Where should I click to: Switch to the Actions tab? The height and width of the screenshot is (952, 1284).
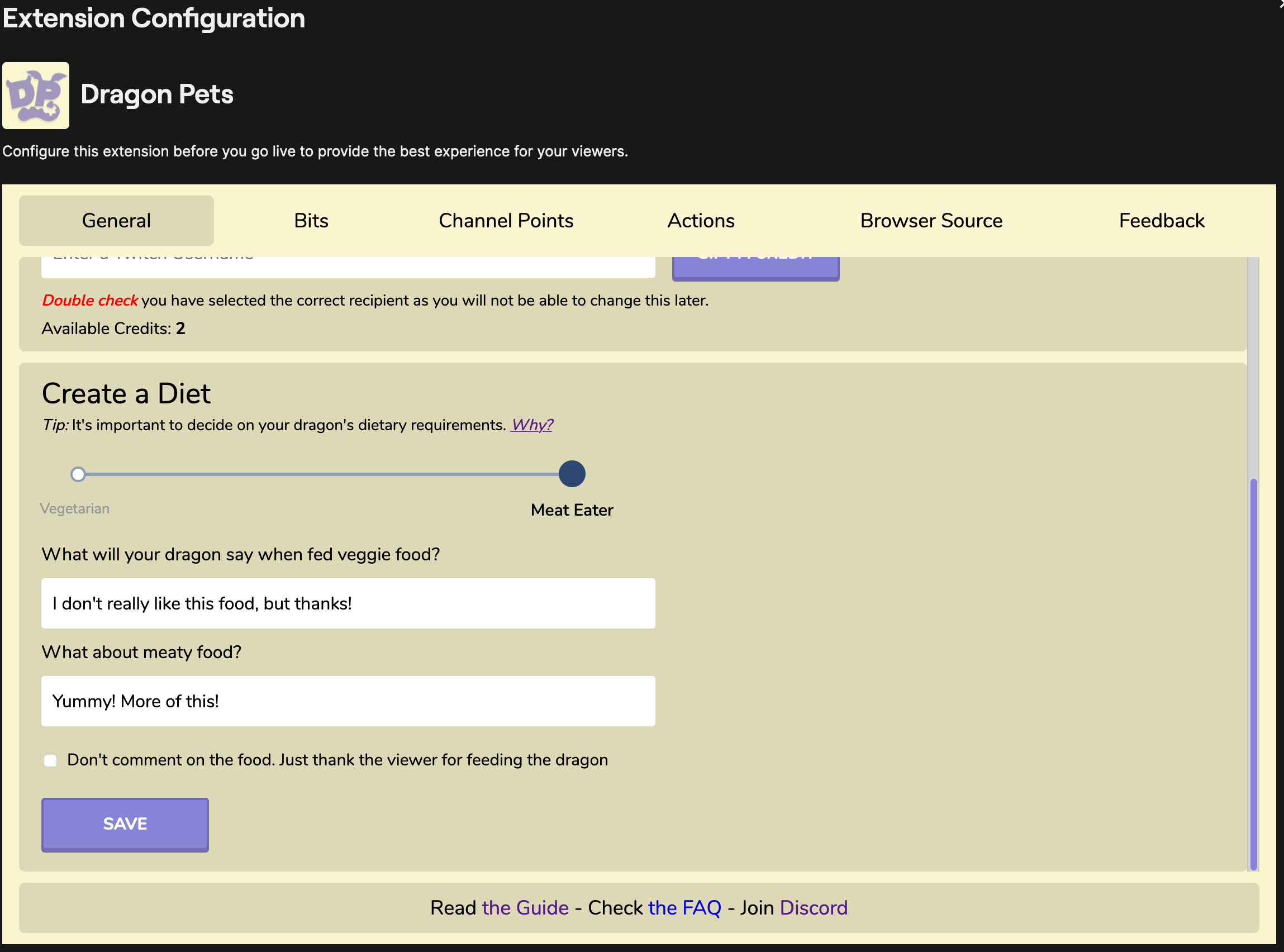pyautogui.click(x=700, y=221)
